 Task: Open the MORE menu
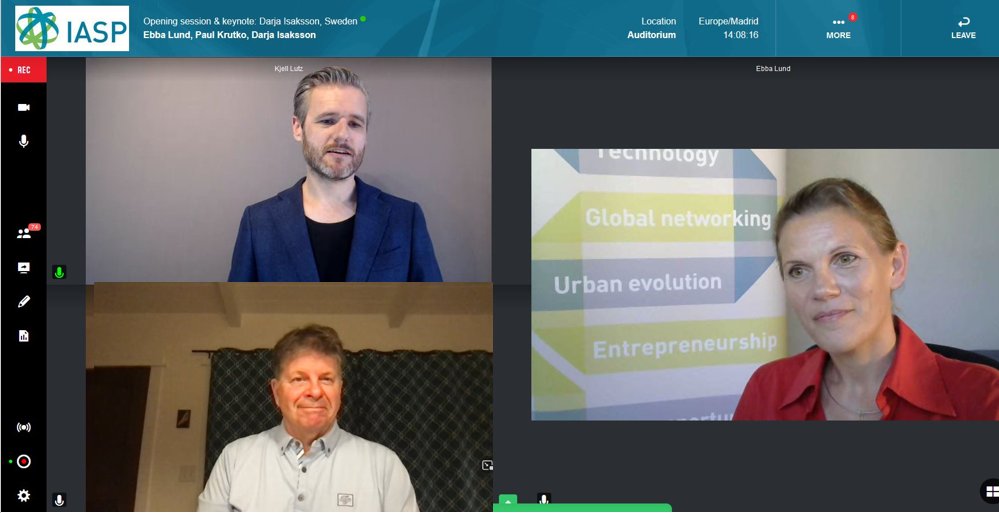pos(838,29)
